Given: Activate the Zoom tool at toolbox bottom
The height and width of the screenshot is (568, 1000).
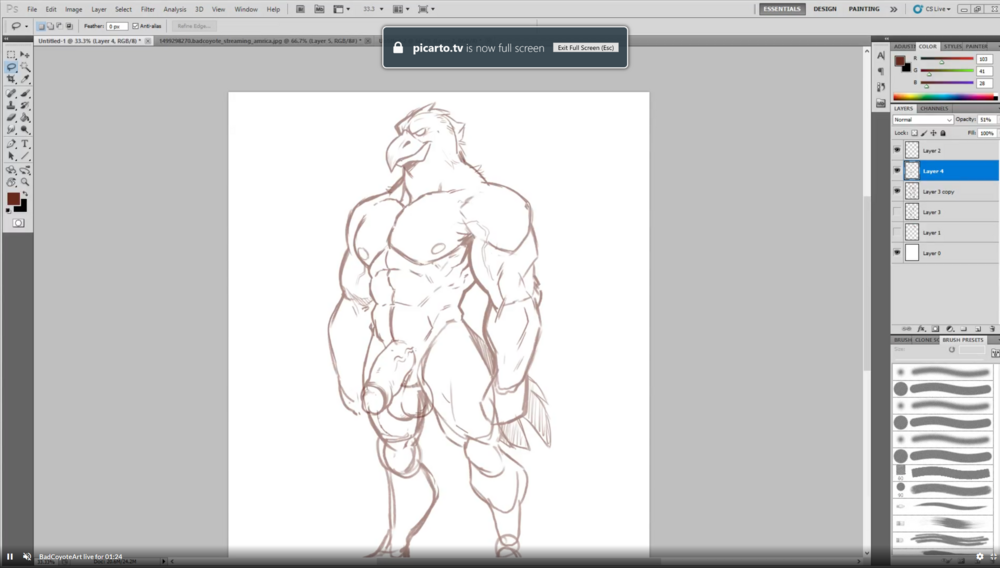Looking at the screenshot, I should (x=25, y=182).
